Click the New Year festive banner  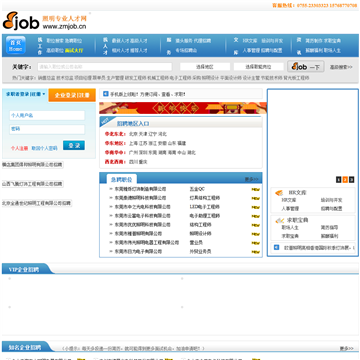pos(183,108)
